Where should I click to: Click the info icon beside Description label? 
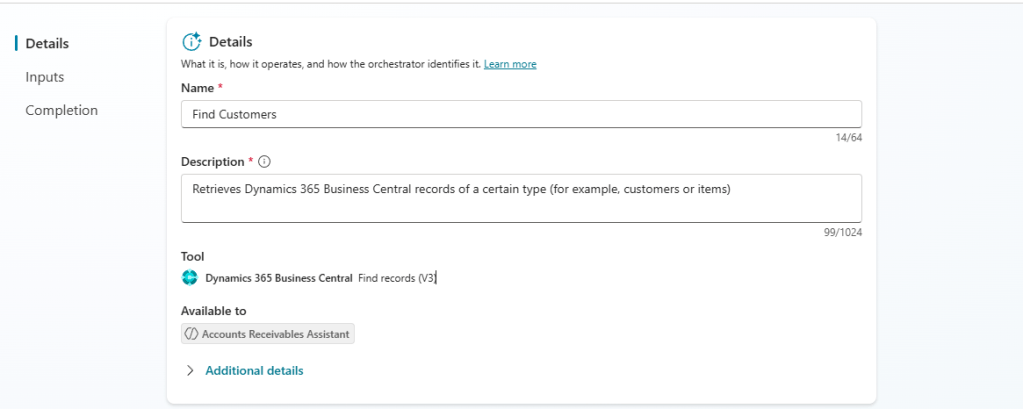coord(264,162)
